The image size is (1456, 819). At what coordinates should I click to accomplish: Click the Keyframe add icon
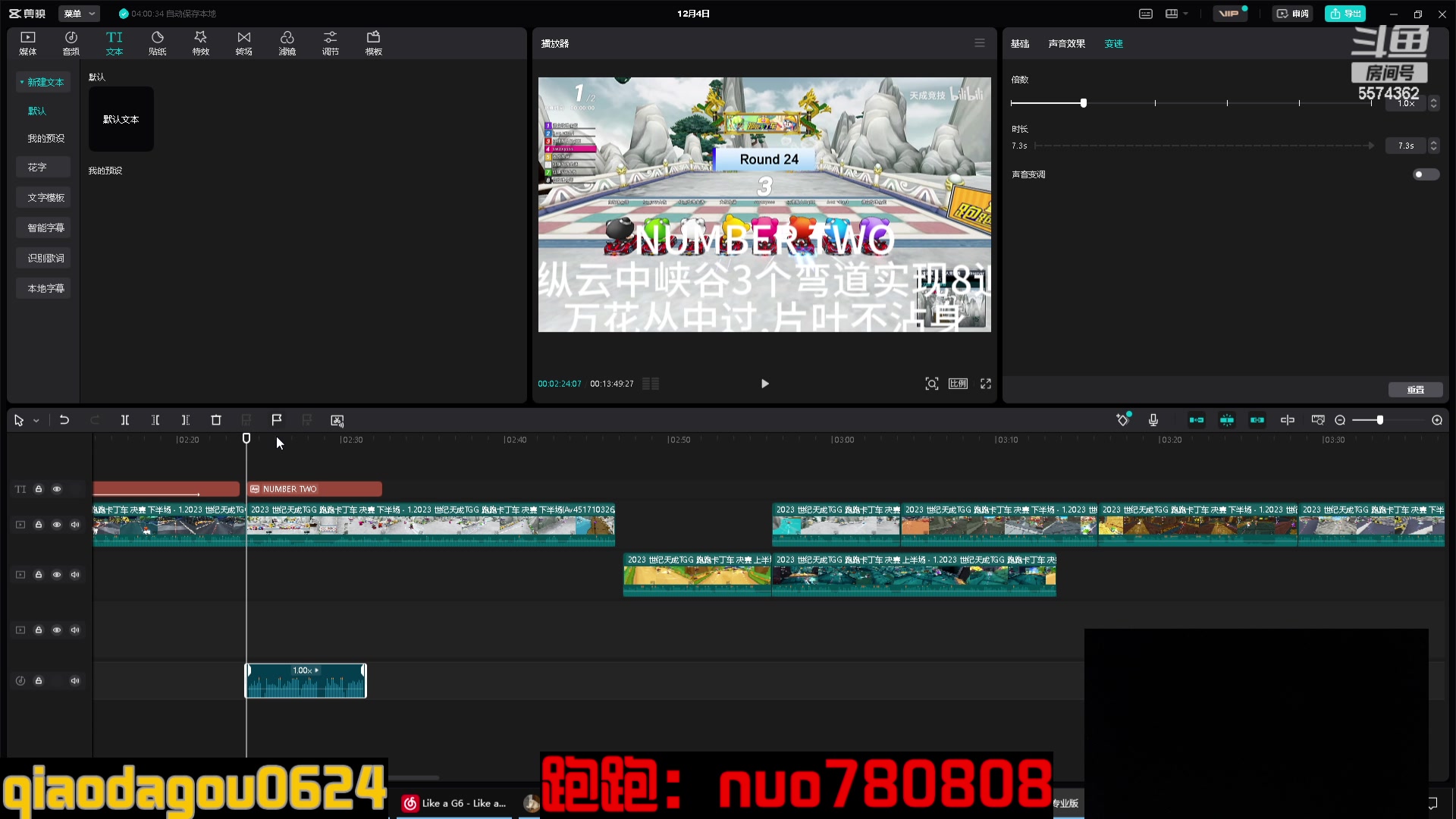click(x=1122, y=420)
